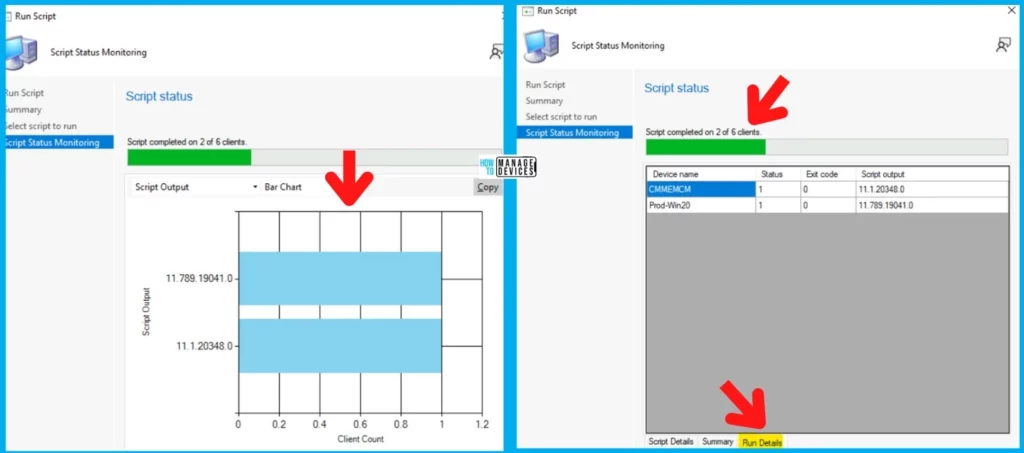Select Summary step in left window
The width and height of the screenshot is (1024, 453).
(23, 110)
